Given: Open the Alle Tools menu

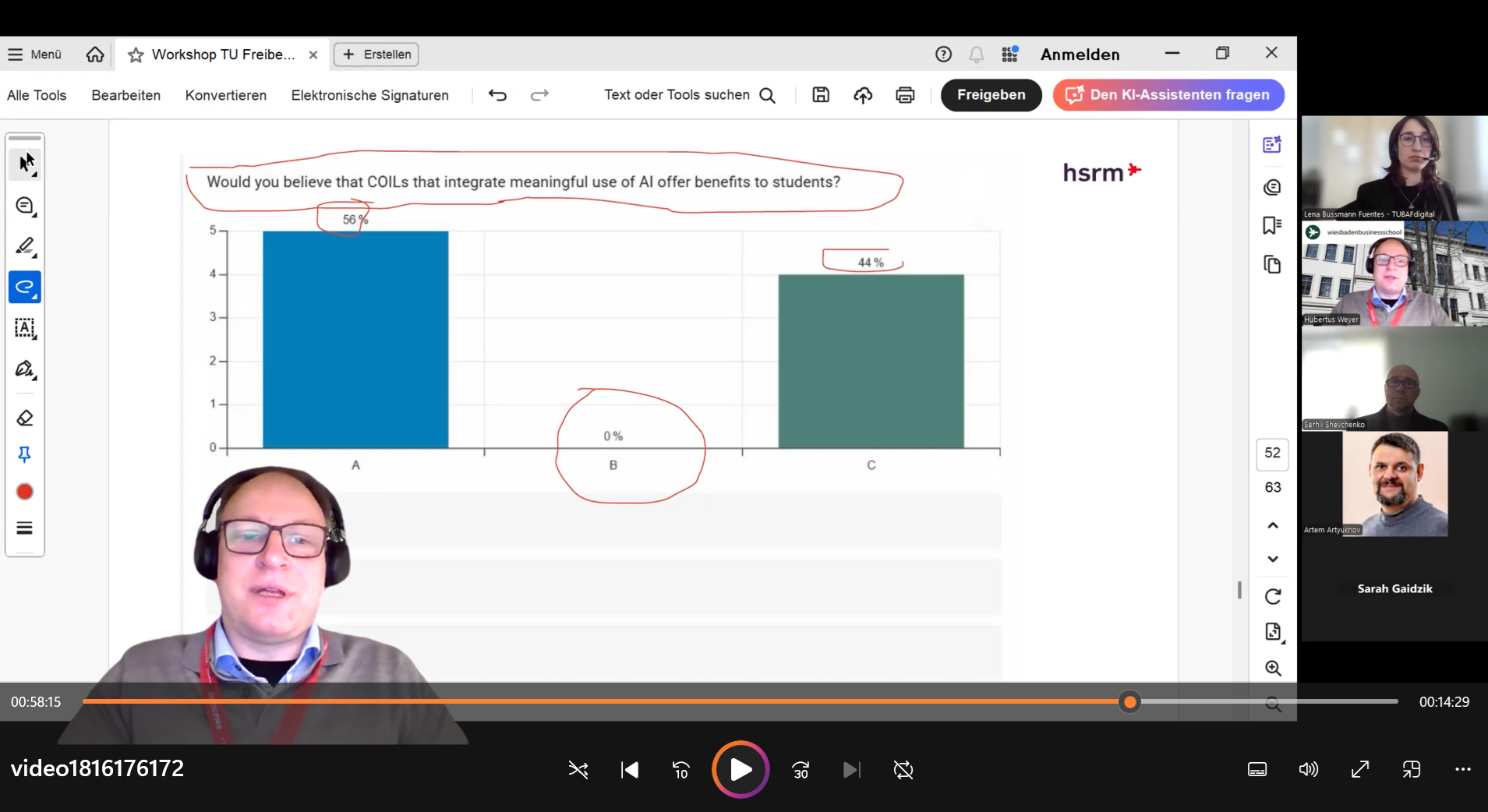Looking at the screenshot, I should [x=37, y=95].
